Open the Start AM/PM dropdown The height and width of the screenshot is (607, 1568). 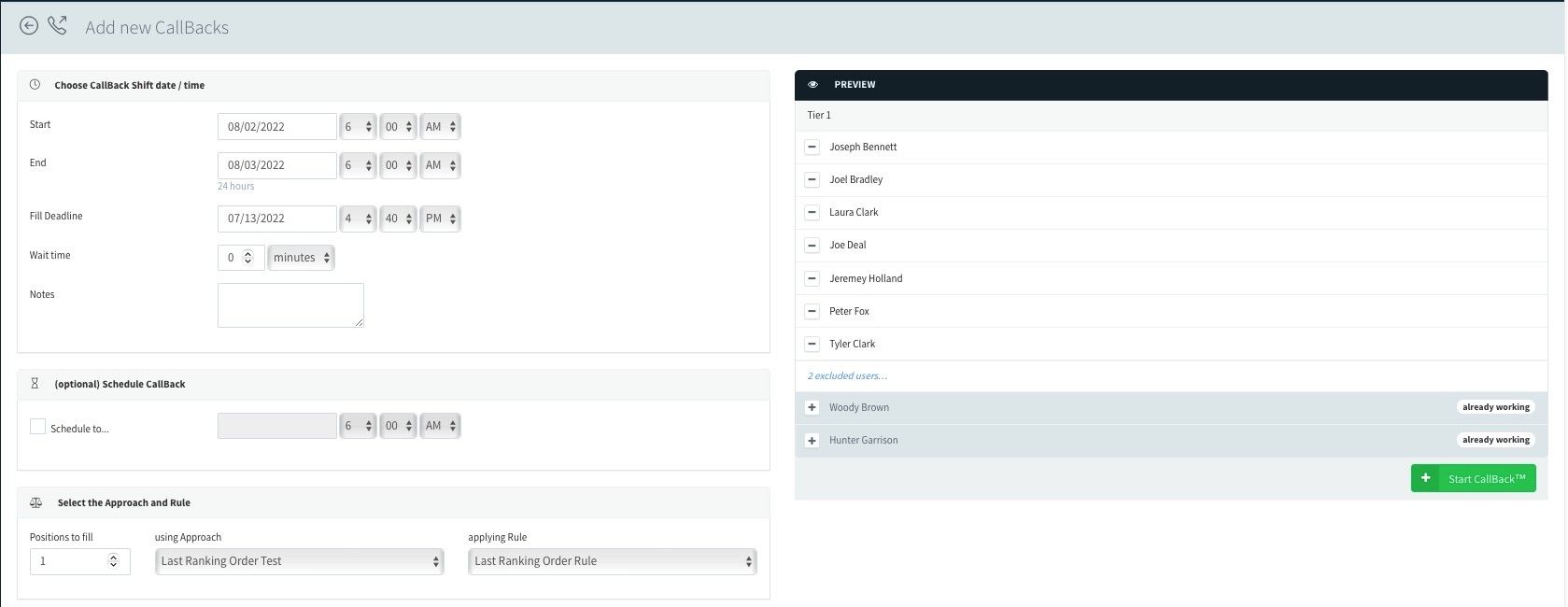(x=440, y=127)
